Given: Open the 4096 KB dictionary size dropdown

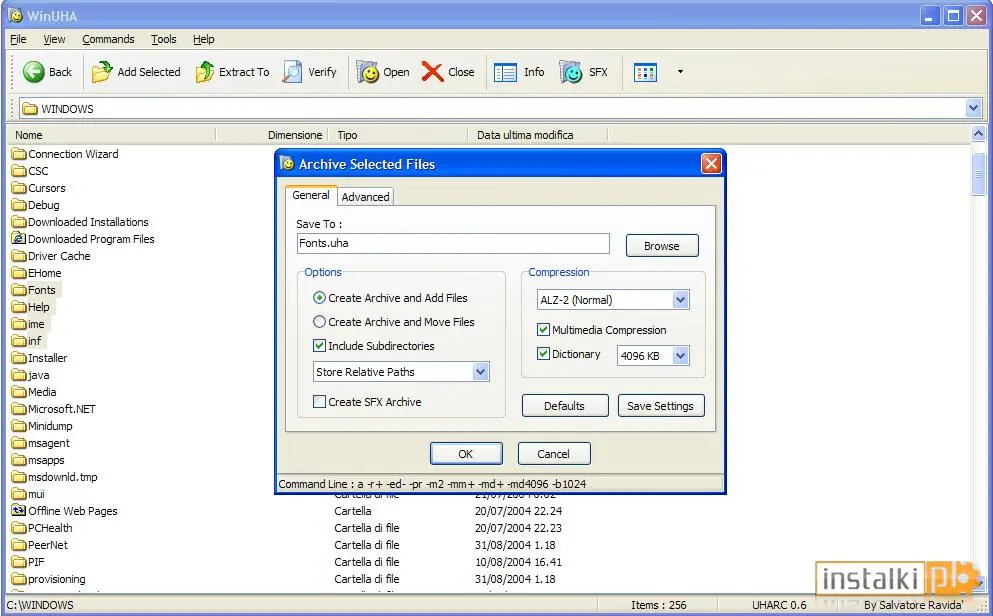Looking at the screenshot, I should tap(680, 356).
